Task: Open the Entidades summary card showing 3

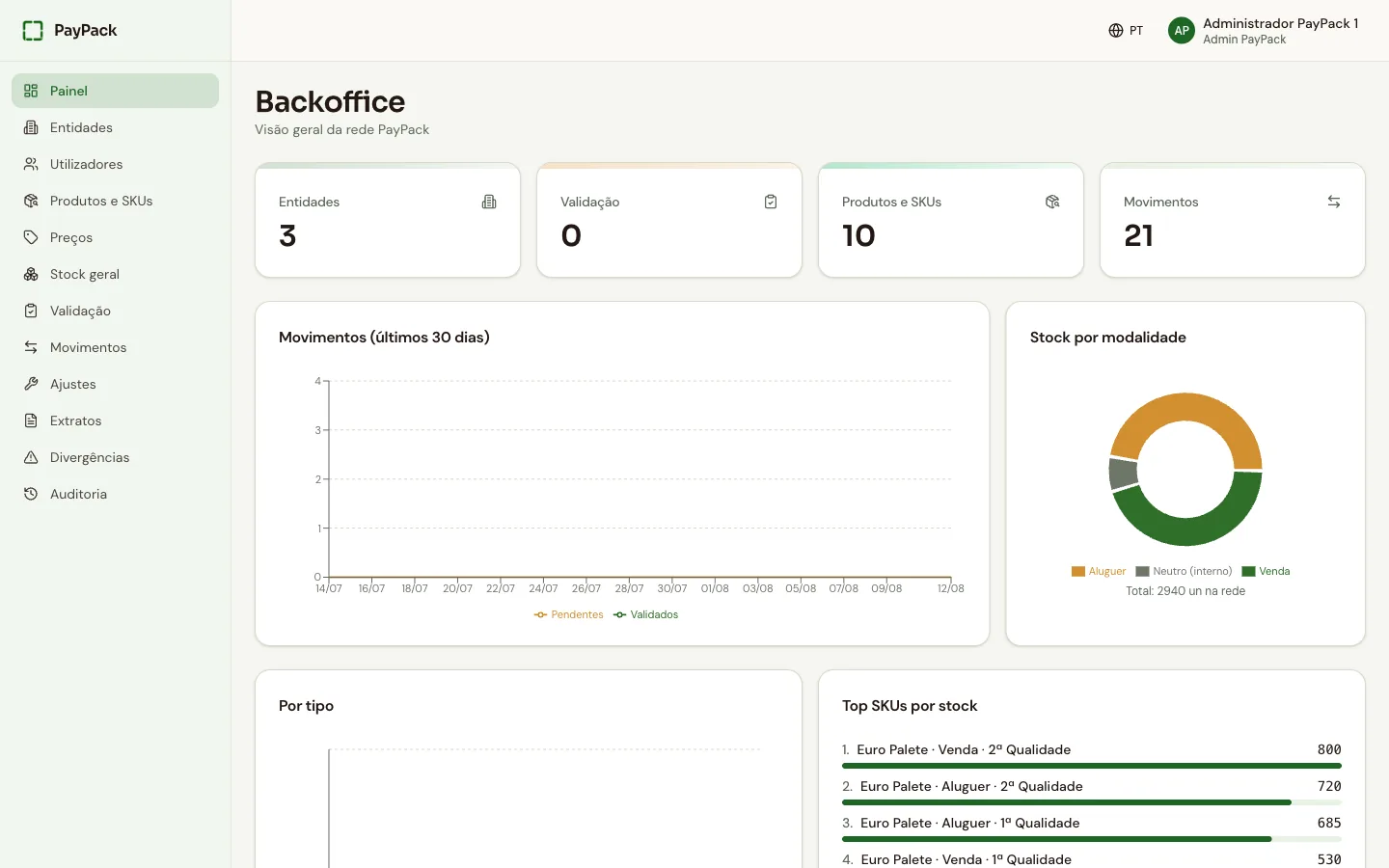Action: point(388,220)
